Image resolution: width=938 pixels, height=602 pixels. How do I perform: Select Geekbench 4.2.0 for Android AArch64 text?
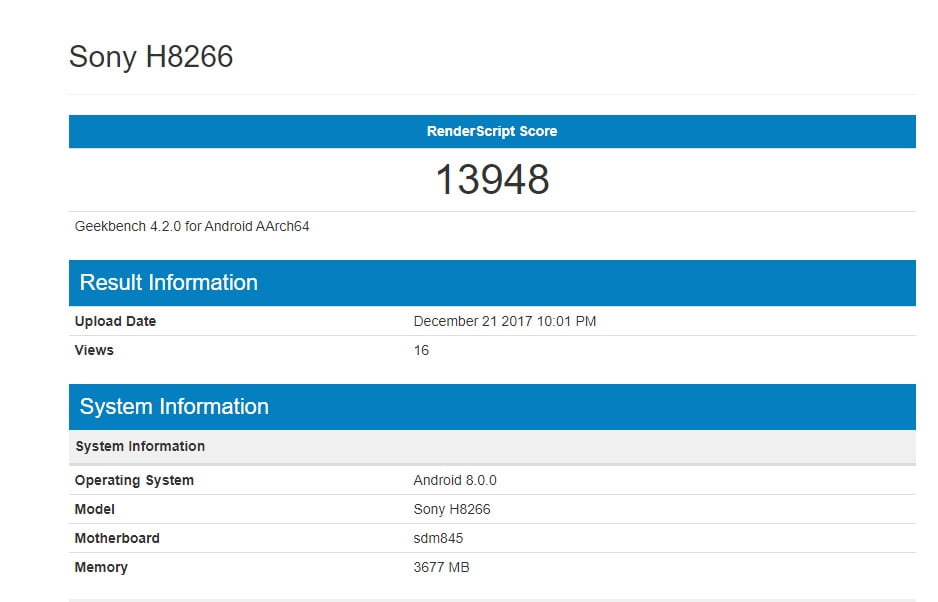point(191,226)
